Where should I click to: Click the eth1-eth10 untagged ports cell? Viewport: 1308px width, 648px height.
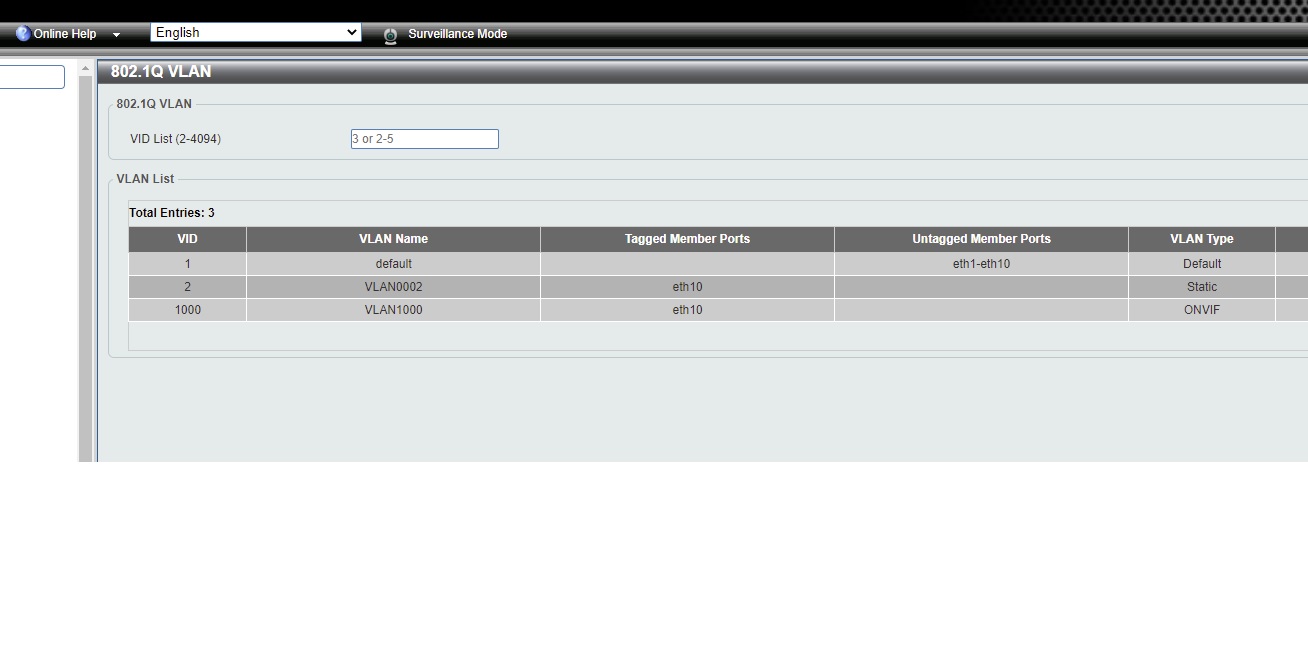(x=981, y=264)
